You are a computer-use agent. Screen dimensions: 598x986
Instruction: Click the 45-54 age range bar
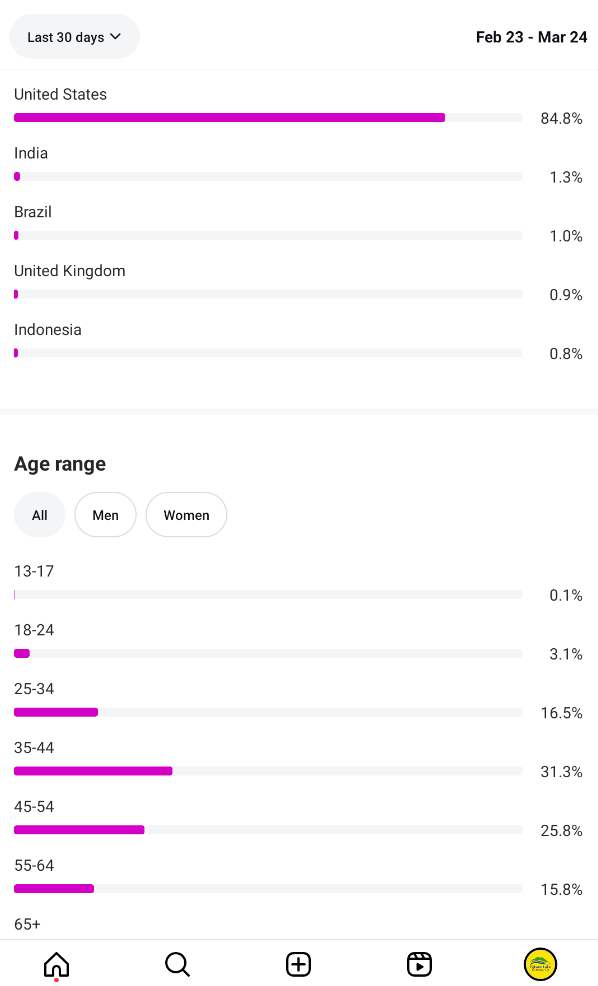click(x=268, y=830)
